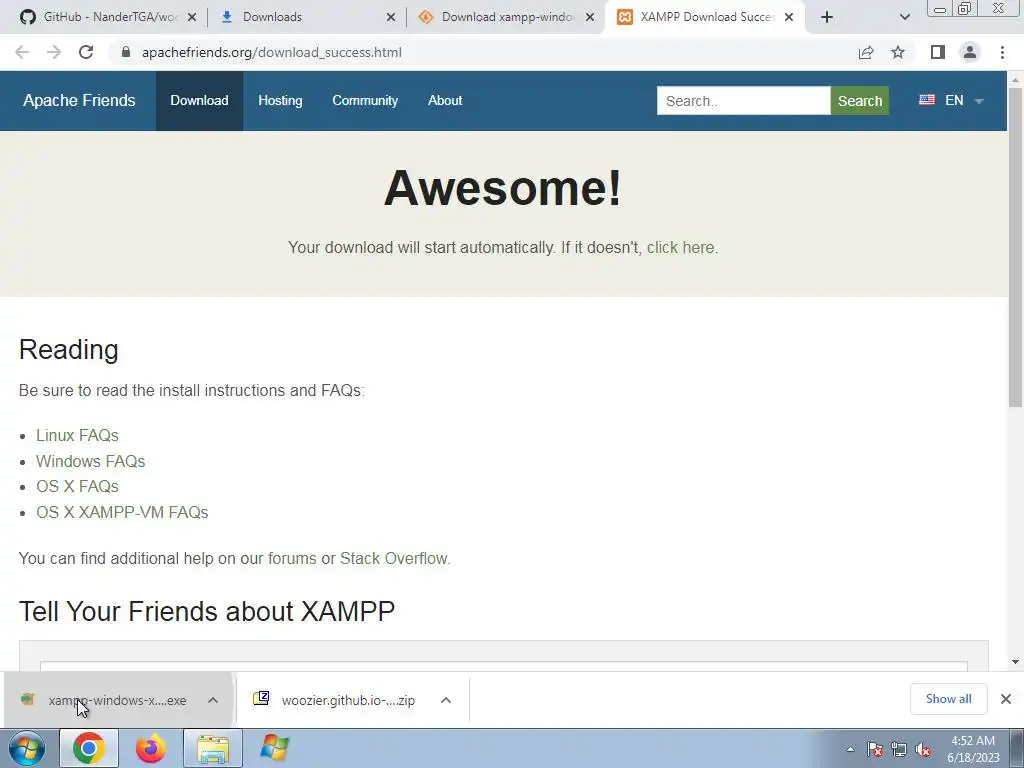1024x768 pixels.
Task: Go to Apache Friends home link
Action: click(79, 101)
